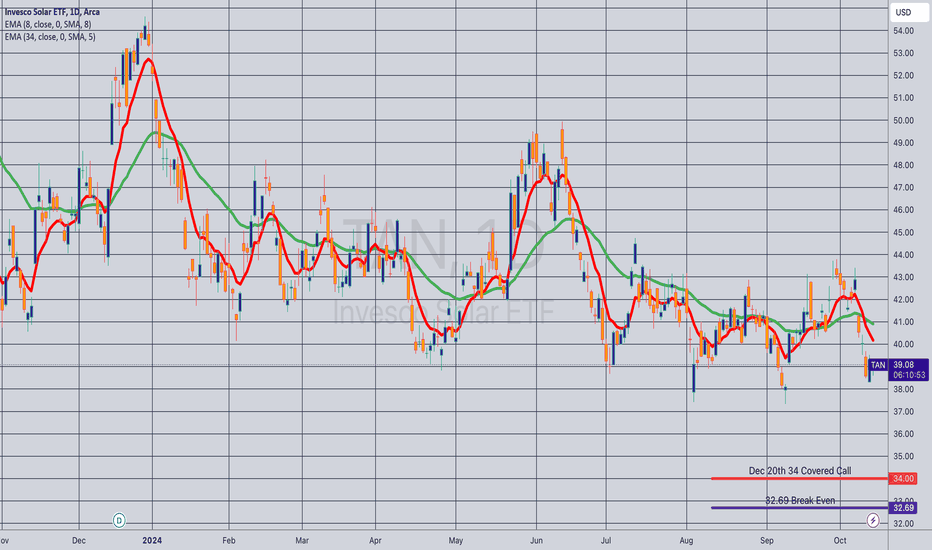932x550 pixels.
Task: Click the 45.00 price axis label
Action: pos(903,232)
